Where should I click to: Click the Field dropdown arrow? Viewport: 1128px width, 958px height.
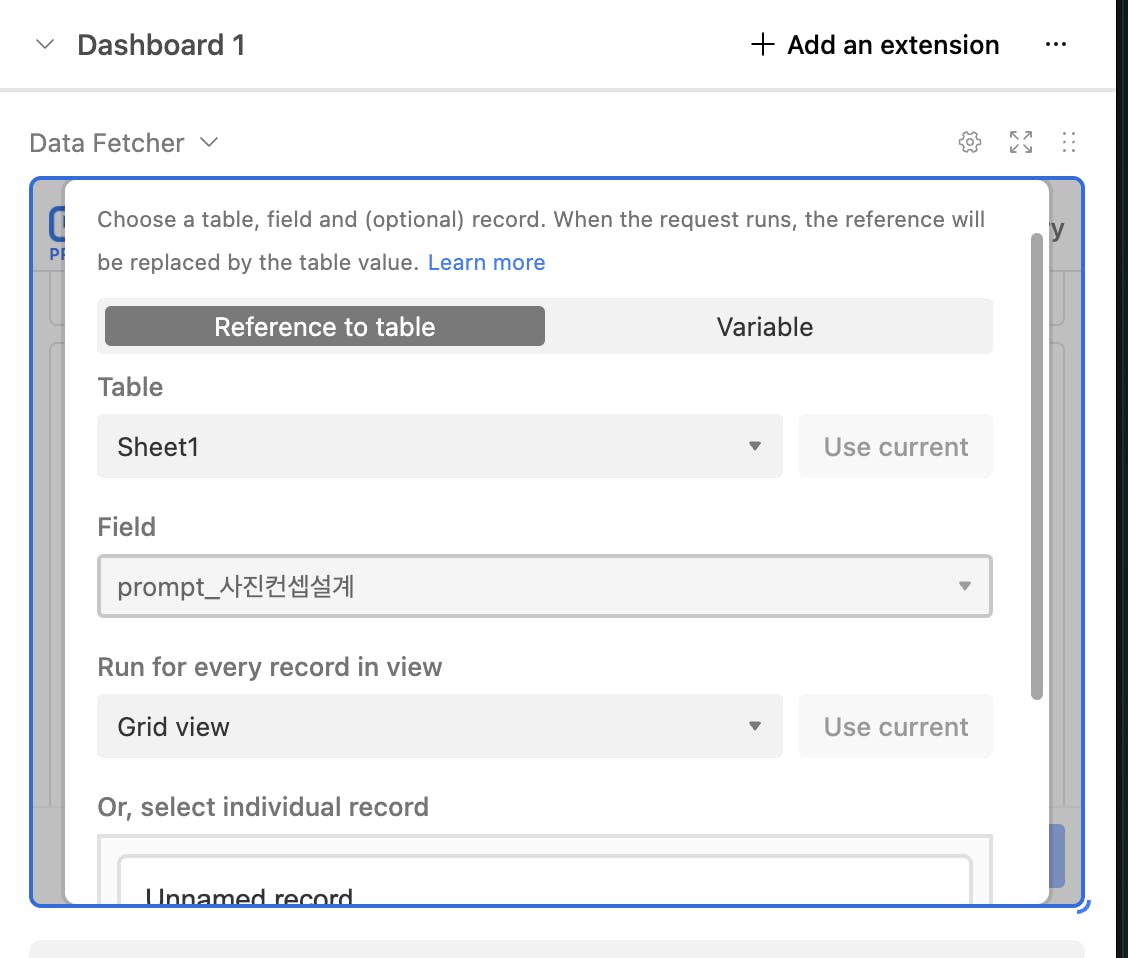[965, 586]
